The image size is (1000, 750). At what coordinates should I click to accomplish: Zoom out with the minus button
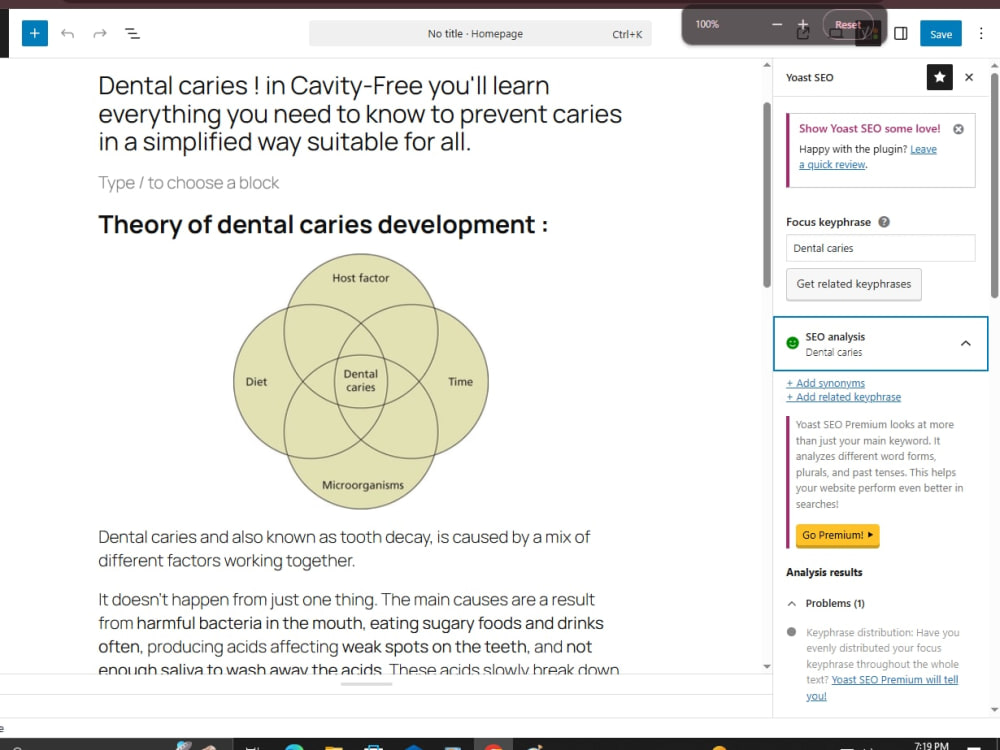point(777,24)
